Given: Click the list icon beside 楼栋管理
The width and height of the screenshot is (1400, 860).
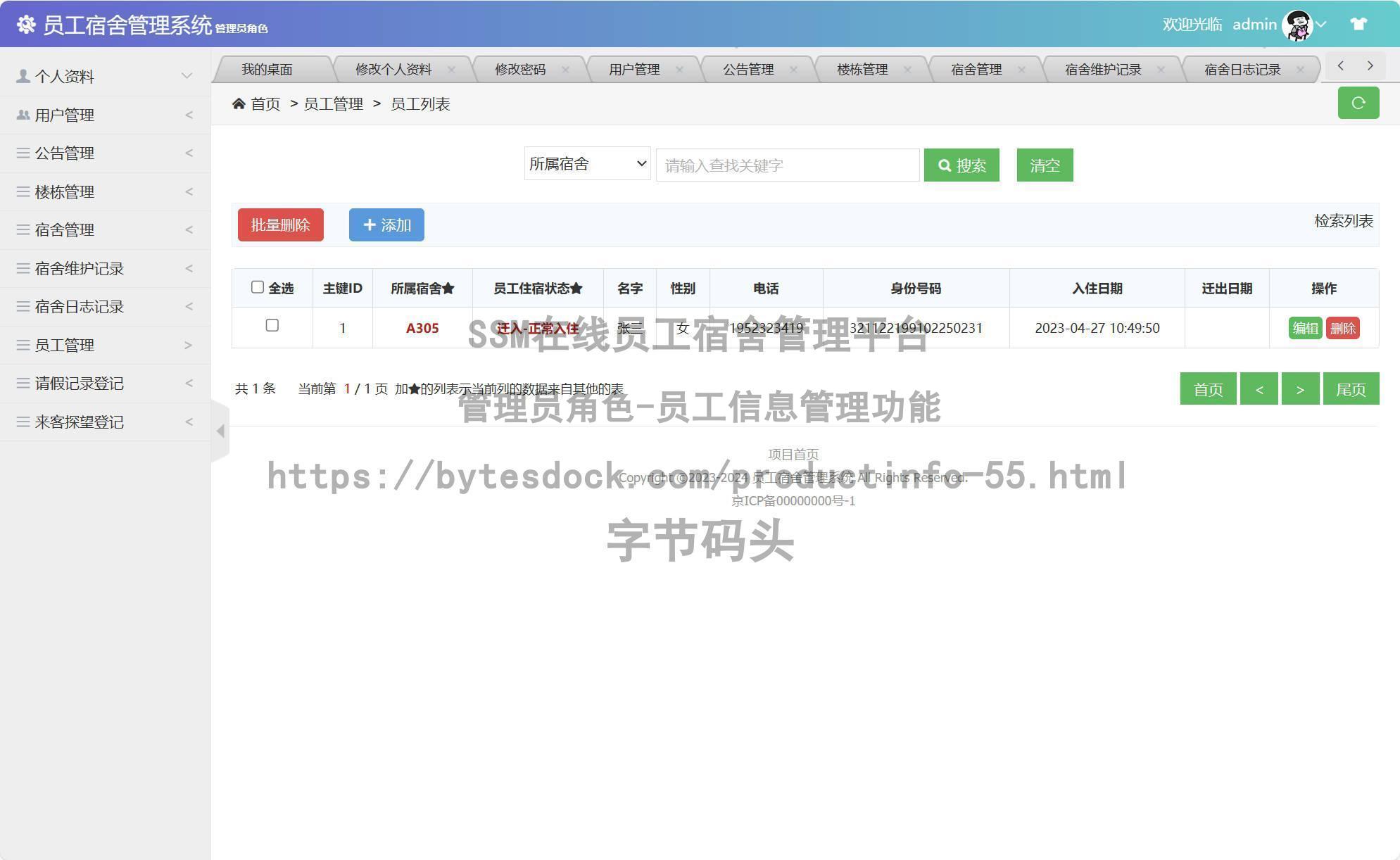Looking at the screenshot, I should [23, 191].
